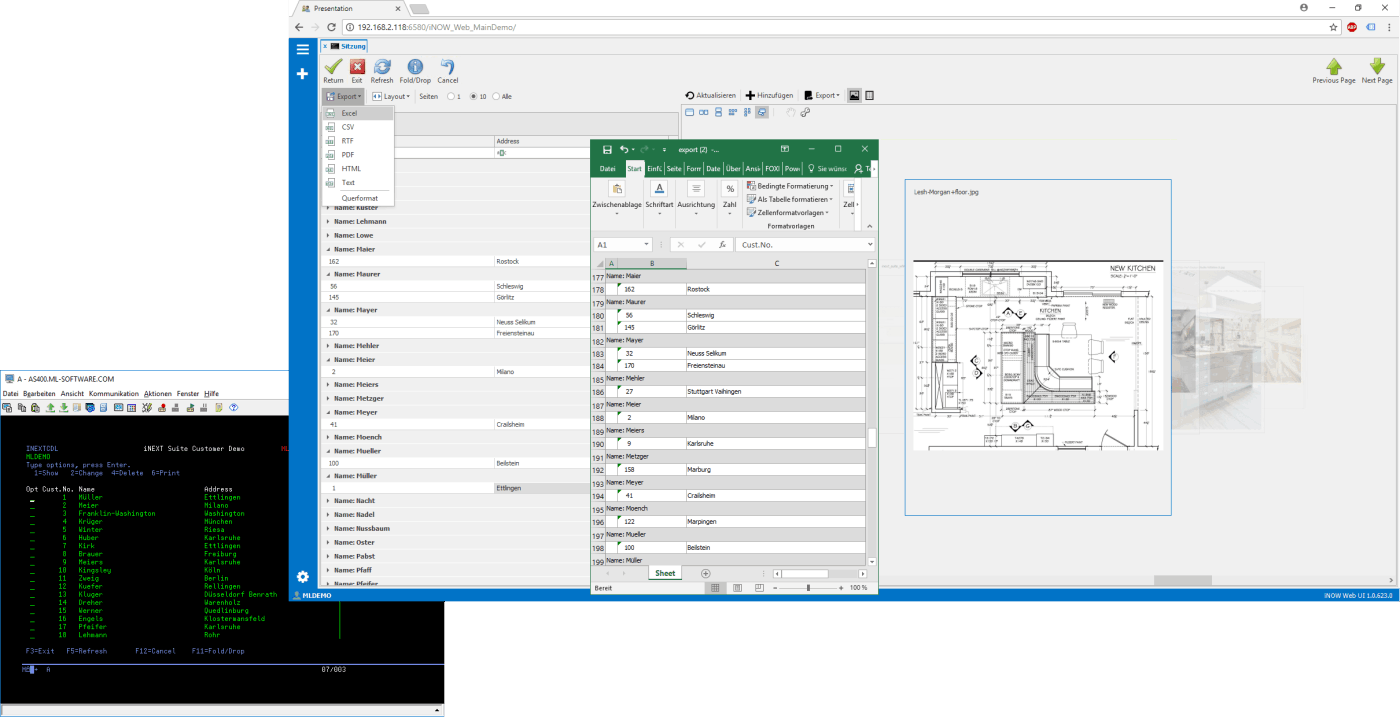Open settings gear in blue sidebar

[x=302, y=577]
